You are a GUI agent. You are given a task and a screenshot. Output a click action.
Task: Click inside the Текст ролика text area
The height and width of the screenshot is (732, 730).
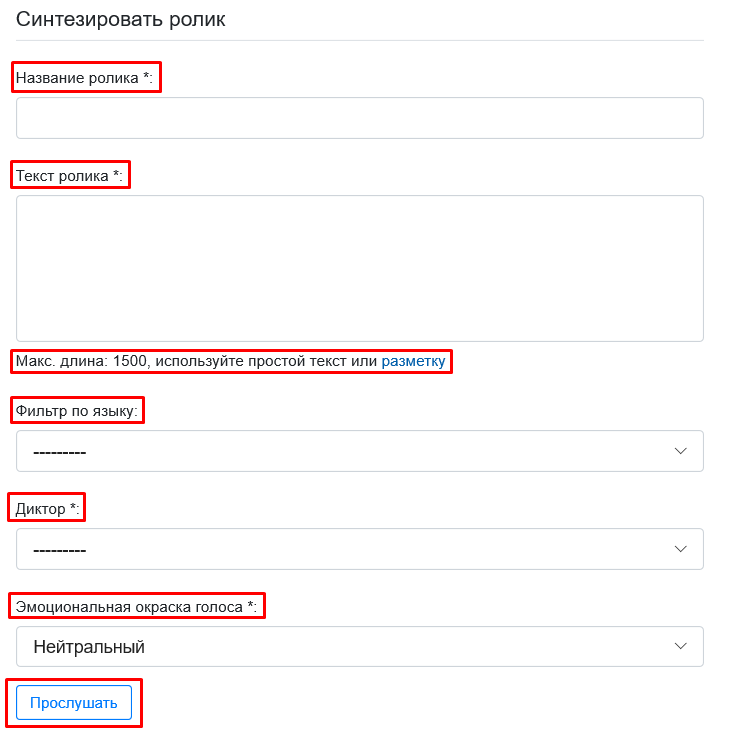click(359, 268)
